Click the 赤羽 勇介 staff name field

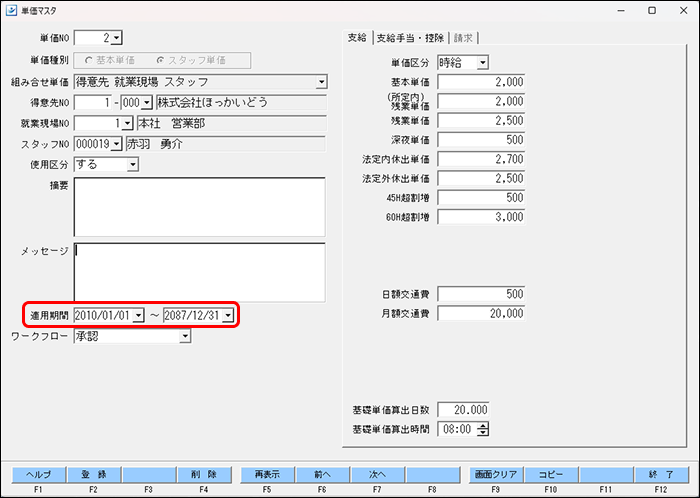[225, 144]
